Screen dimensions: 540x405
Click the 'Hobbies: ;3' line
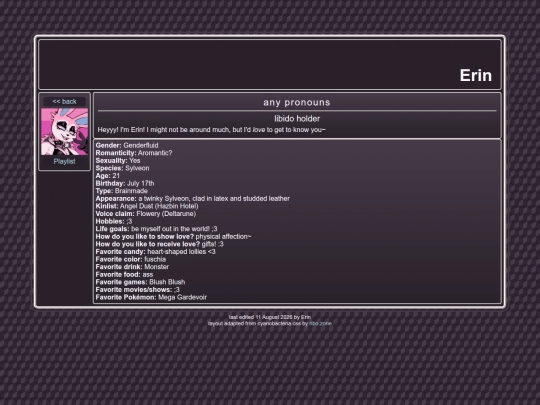pyautogui.click(x=114, y=221)
